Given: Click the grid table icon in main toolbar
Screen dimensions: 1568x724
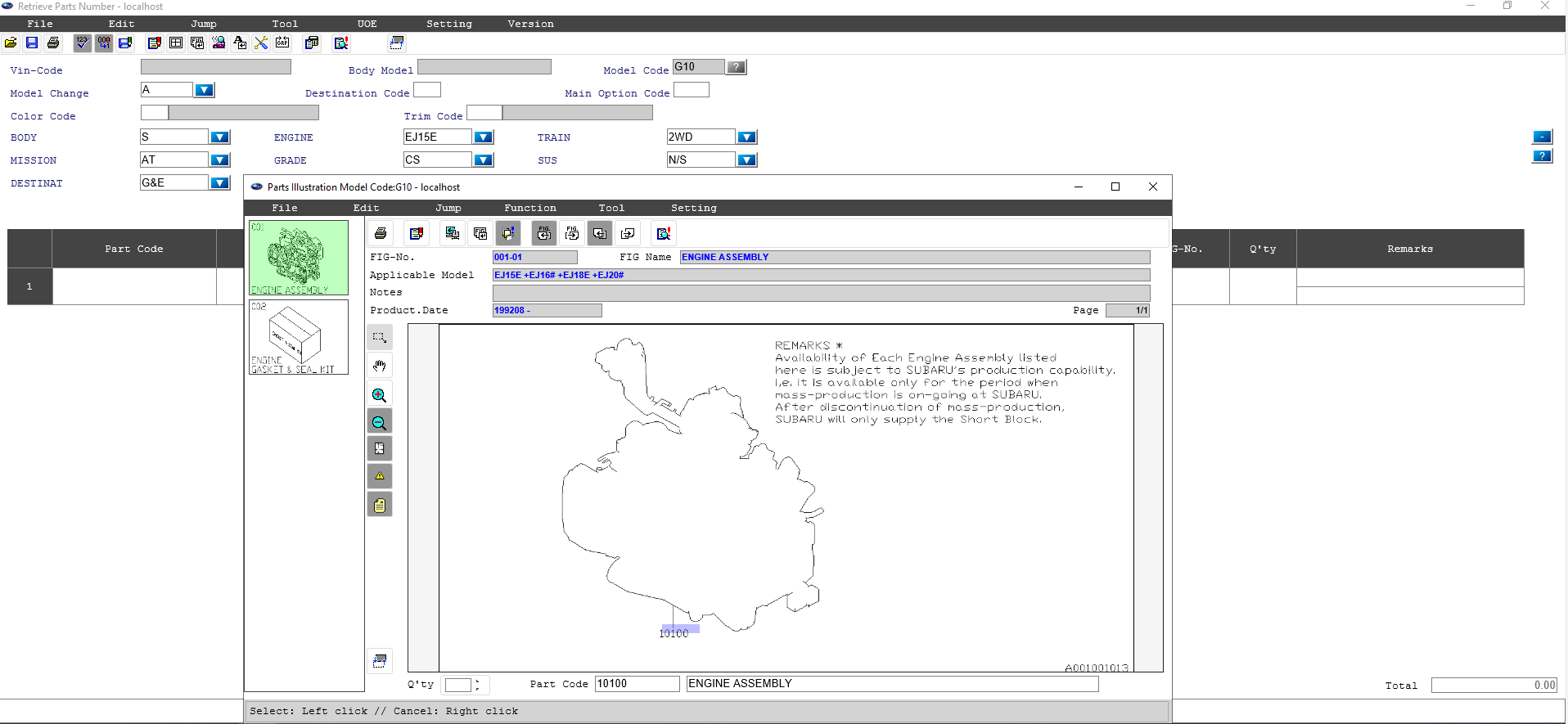Looking at the screenshot, I should click(176, 43).
